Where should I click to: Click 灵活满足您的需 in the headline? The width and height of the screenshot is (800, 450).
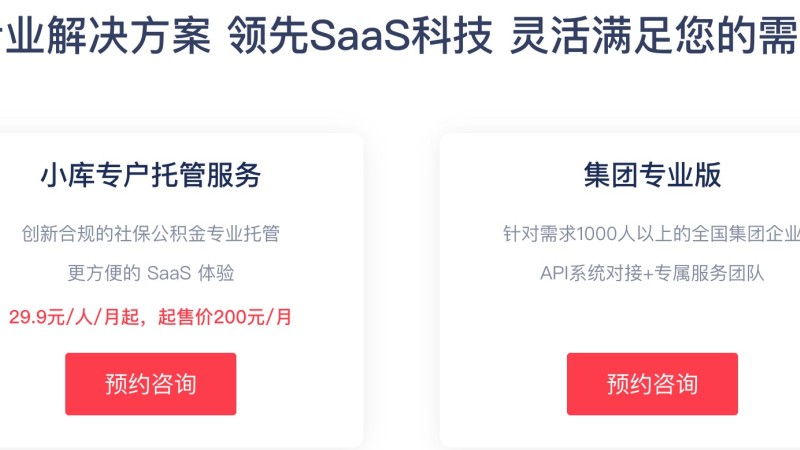click(x=655, y=36)
